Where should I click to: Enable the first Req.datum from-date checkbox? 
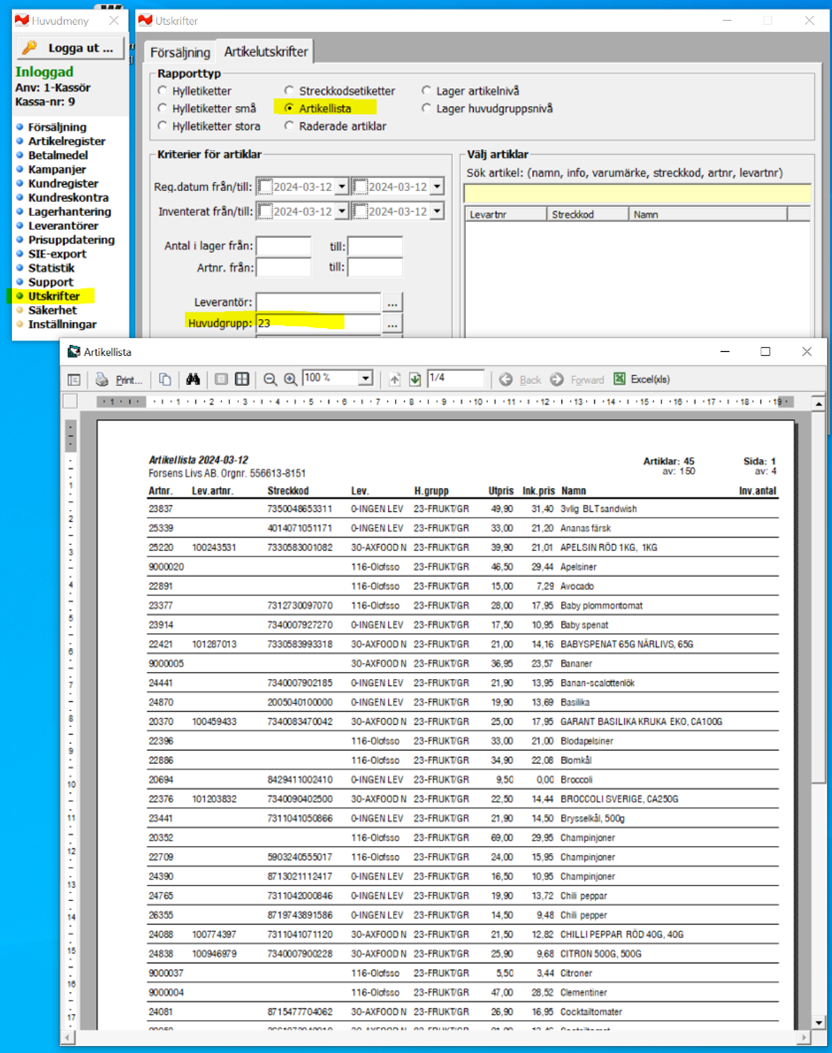[264, 187]
